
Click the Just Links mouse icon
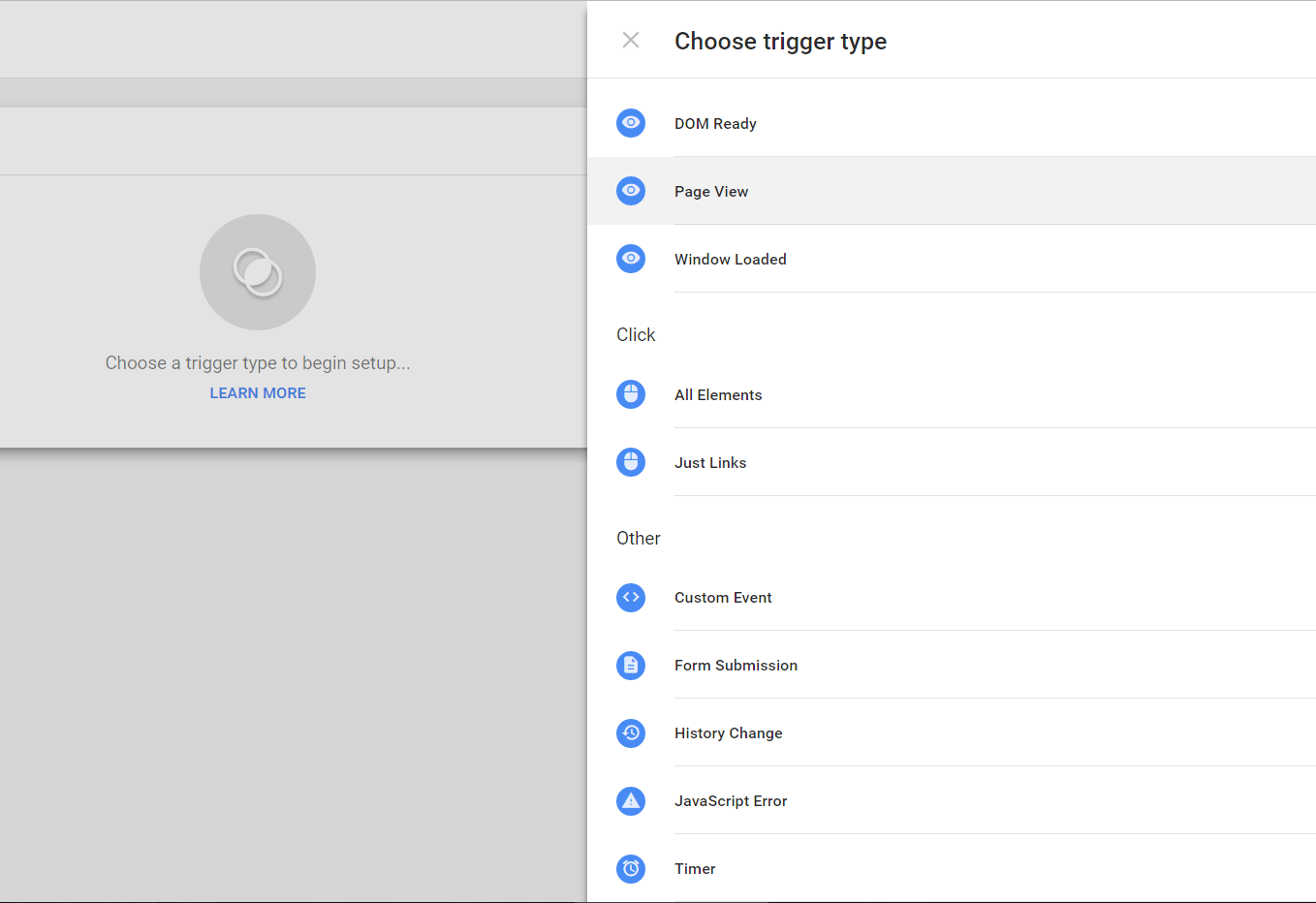tap(631, 462)
